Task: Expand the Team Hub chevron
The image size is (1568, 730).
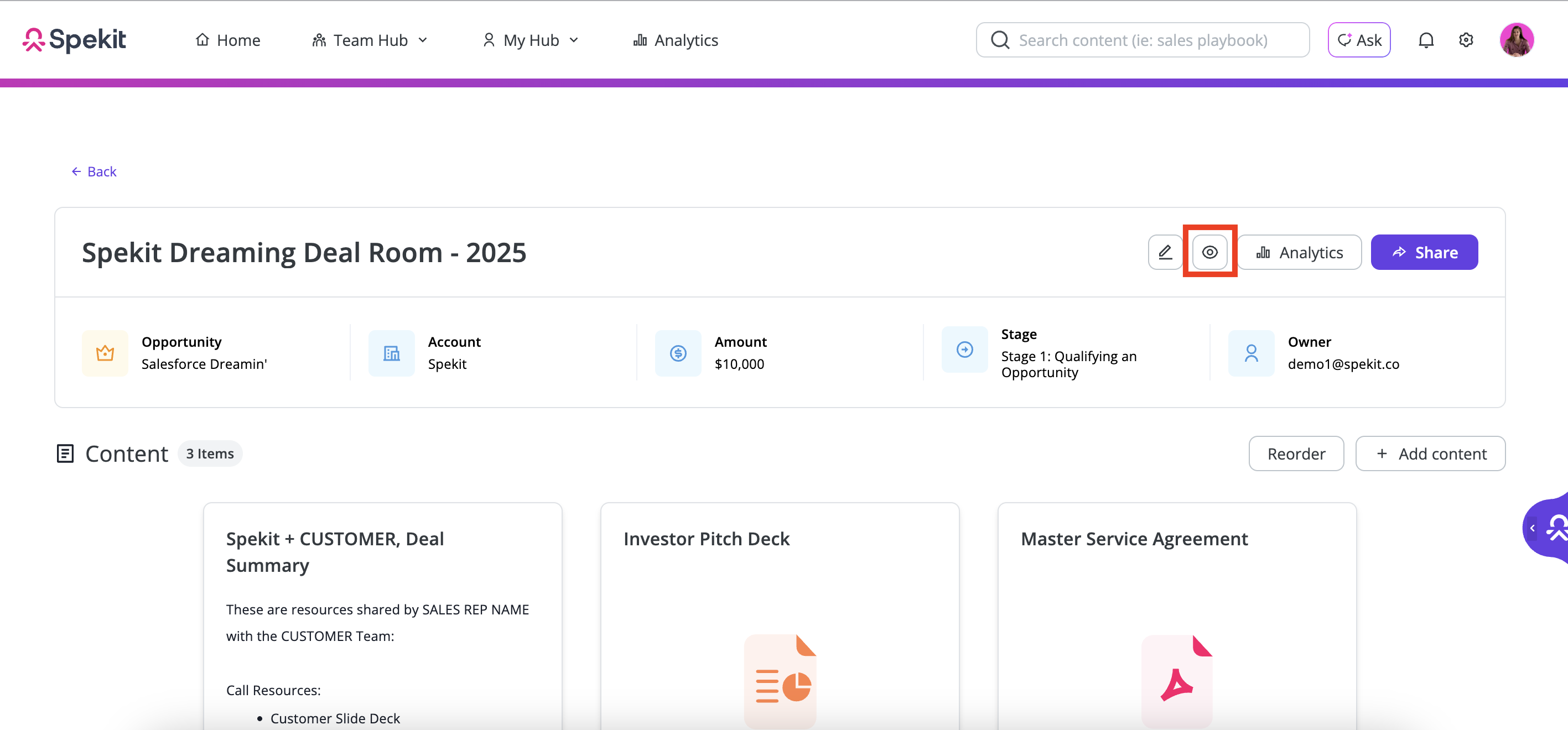Action: tap(423, 40)
